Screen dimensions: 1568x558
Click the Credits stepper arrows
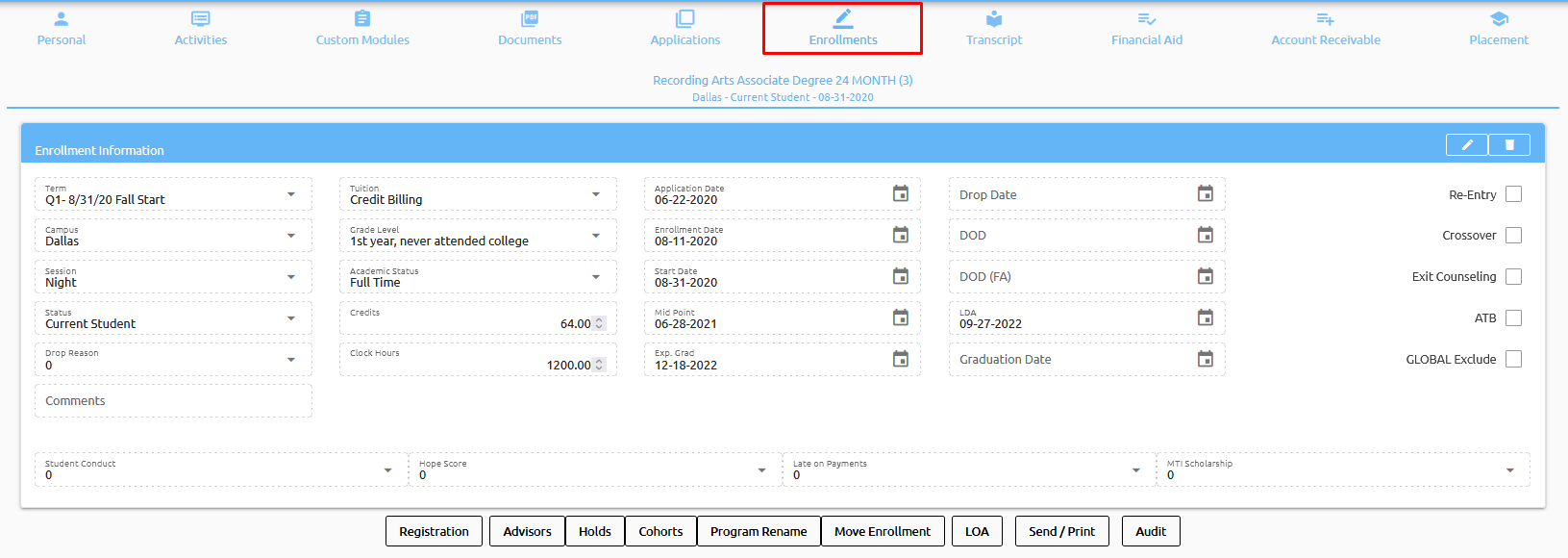[x=600, y=324]
